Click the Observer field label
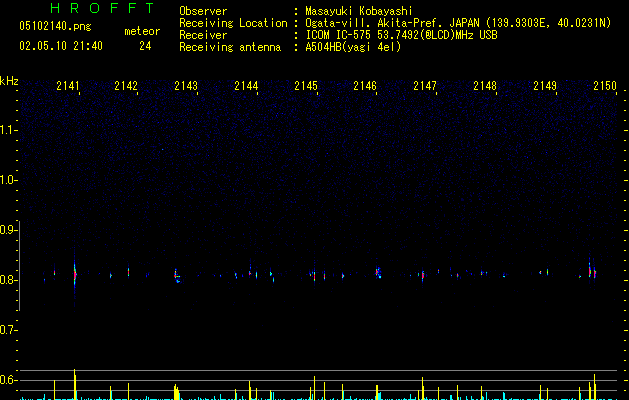 203,11
